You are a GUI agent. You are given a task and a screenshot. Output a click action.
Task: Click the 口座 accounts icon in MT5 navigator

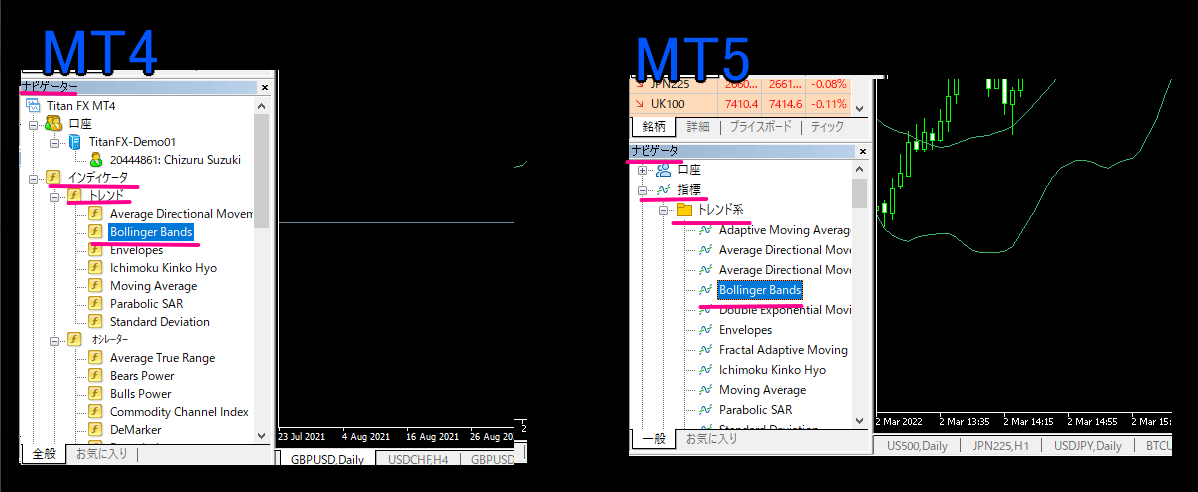point(663,170)
